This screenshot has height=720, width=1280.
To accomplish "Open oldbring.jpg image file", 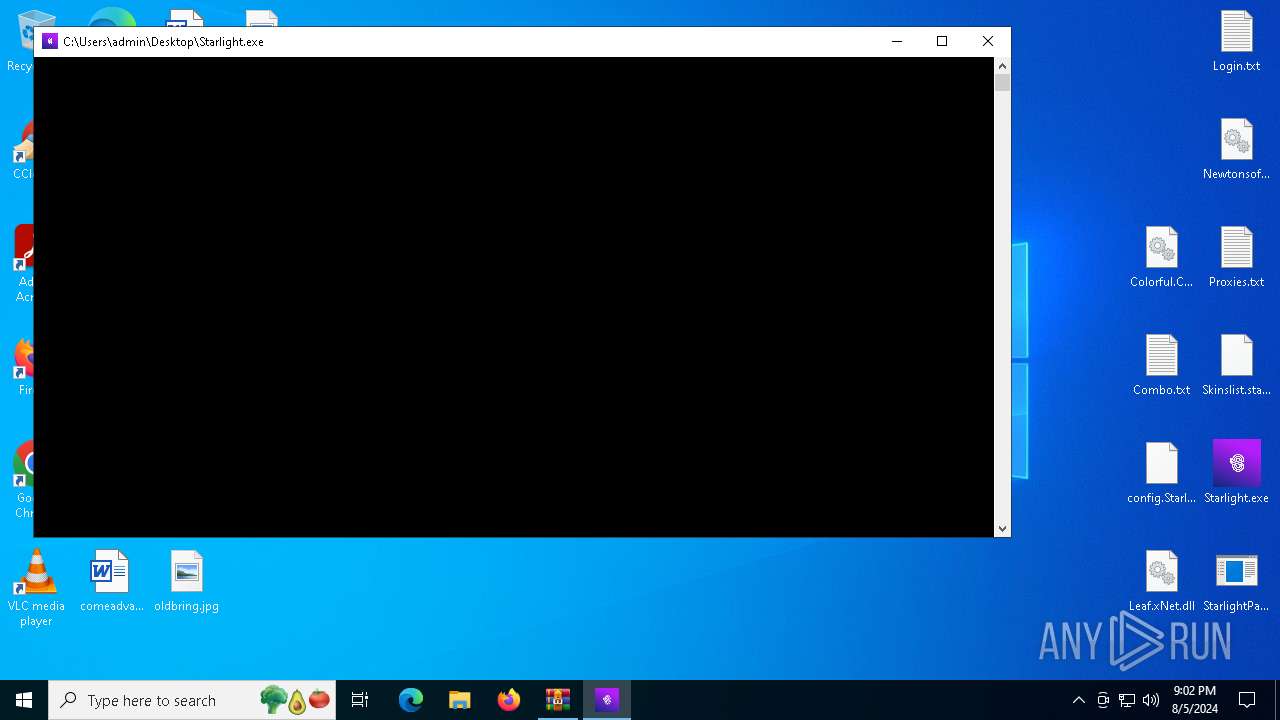I will pos(186,582).
